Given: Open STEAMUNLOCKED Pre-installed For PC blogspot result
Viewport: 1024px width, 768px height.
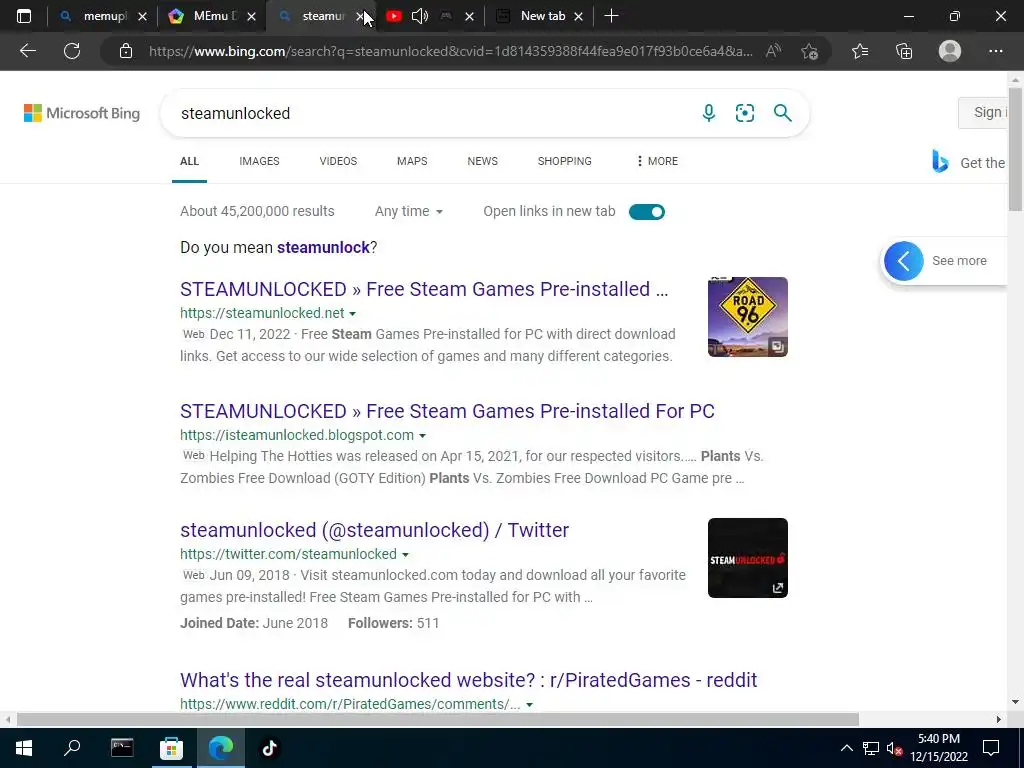Looking at the screenshot, I should click(x=447, y=411).
